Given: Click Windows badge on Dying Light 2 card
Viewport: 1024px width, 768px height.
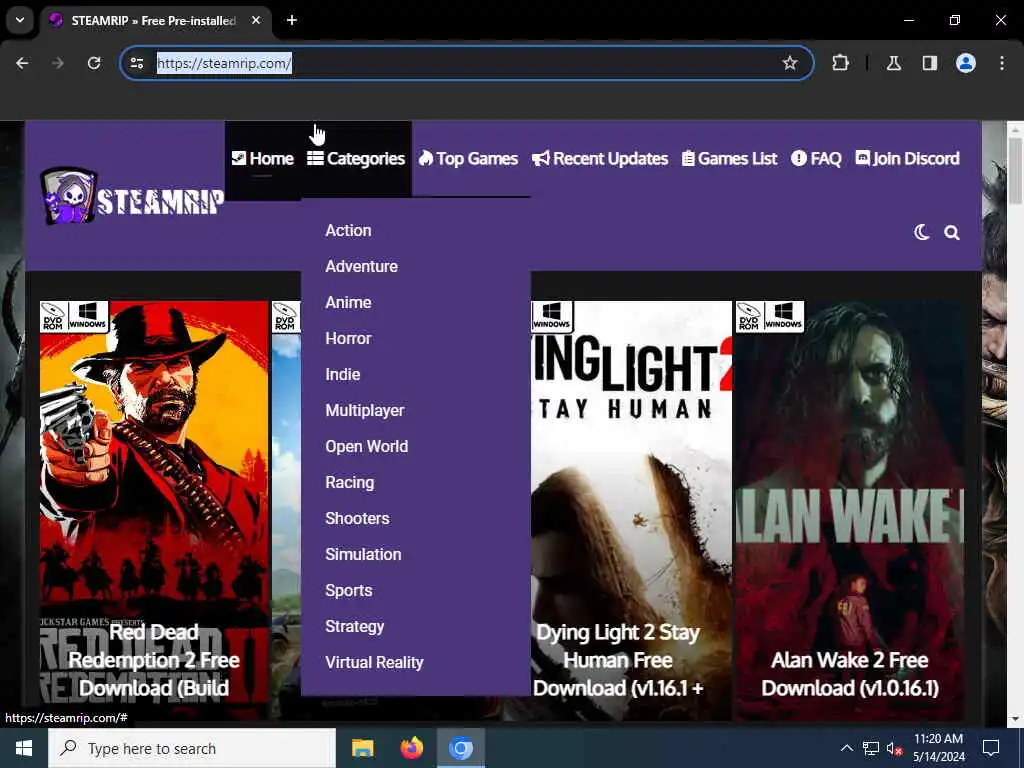Looking at the screenshot, I should point(552,316).
